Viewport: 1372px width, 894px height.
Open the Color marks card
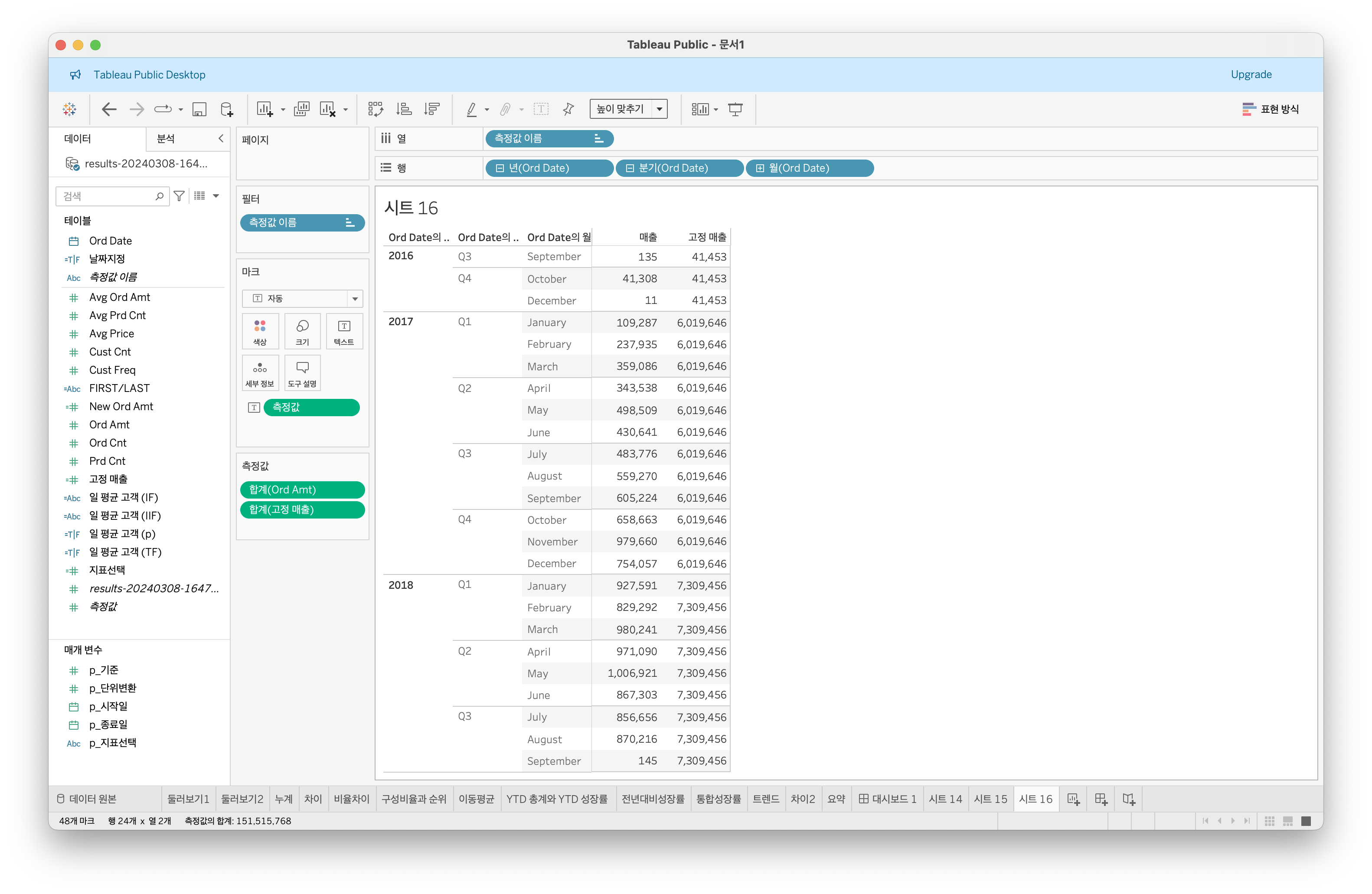260,331
